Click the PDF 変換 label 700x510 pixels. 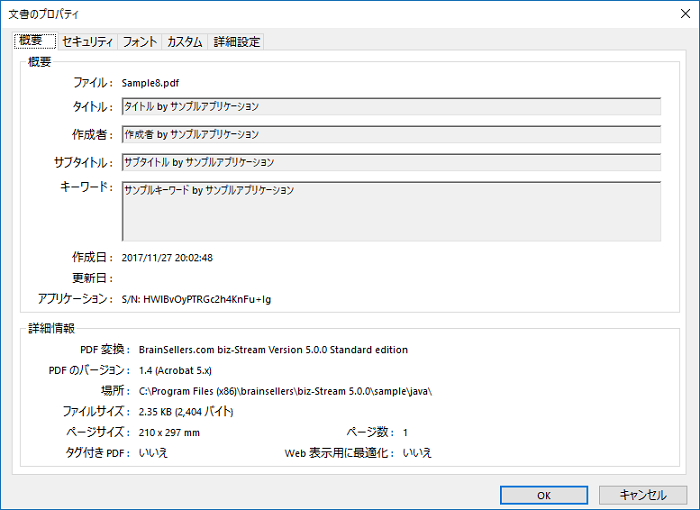105,350
